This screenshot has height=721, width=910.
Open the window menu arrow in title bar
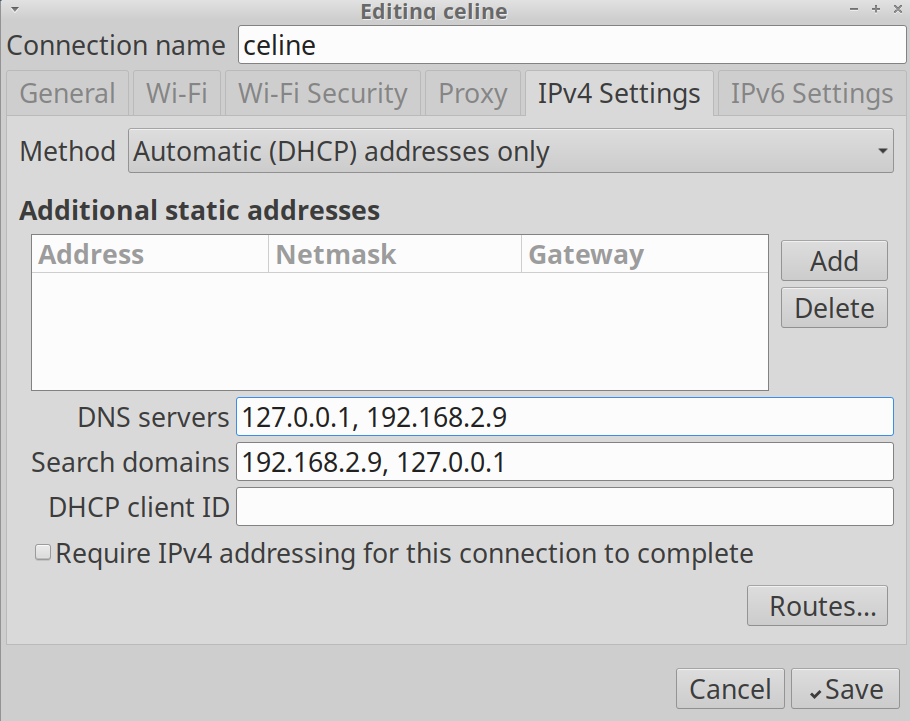coord(14,8)
